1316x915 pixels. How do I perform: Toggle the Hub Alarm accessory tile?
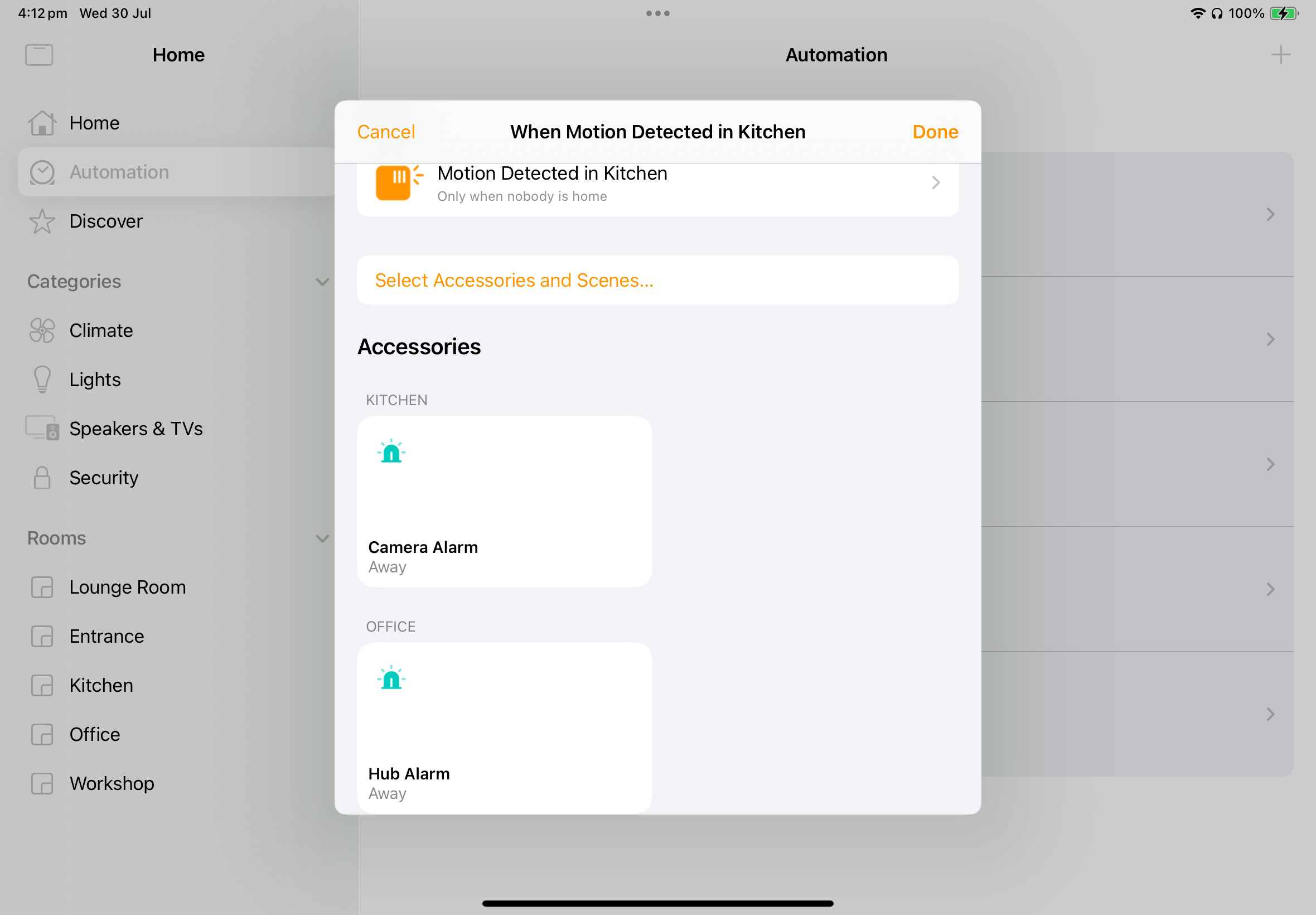click(x=504, y=727)
